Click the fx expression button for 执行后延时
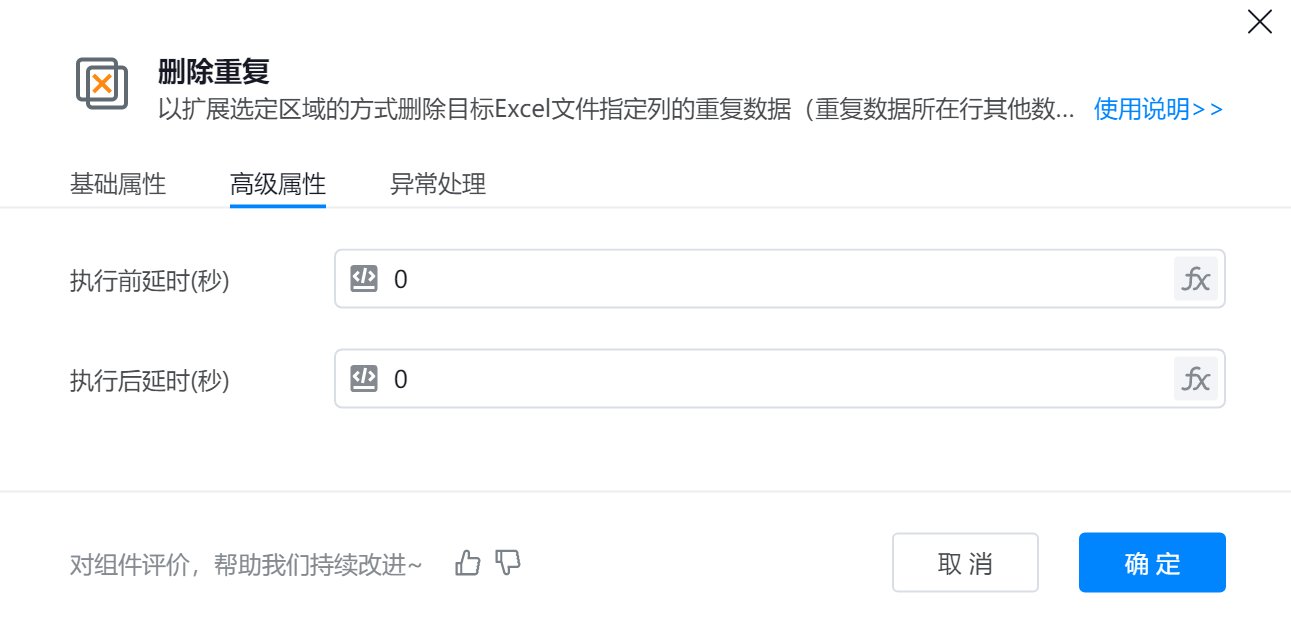The width and height of the screenshot is (1291, 622). pos(1196,379)
